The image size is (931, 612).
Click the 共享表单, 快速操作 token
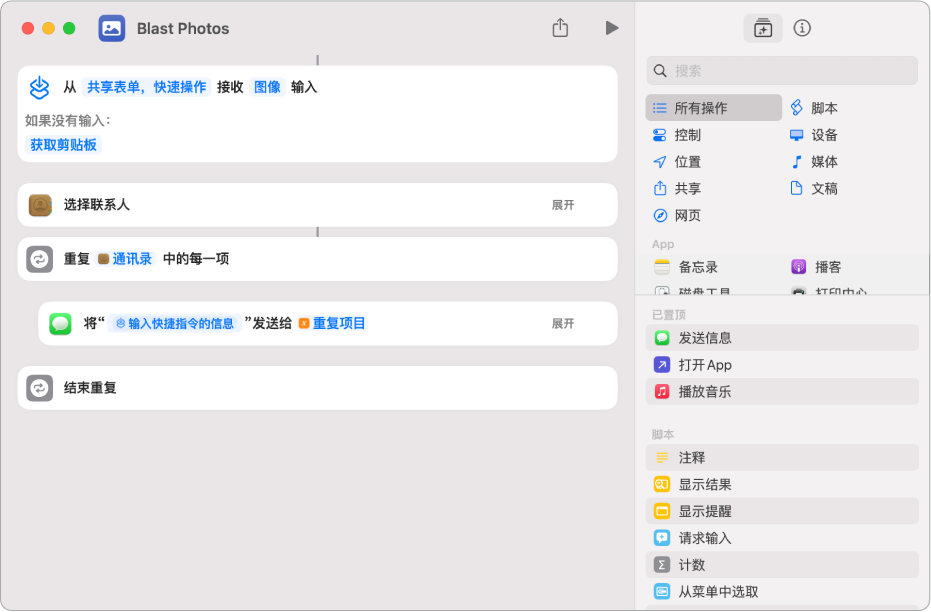147,87
